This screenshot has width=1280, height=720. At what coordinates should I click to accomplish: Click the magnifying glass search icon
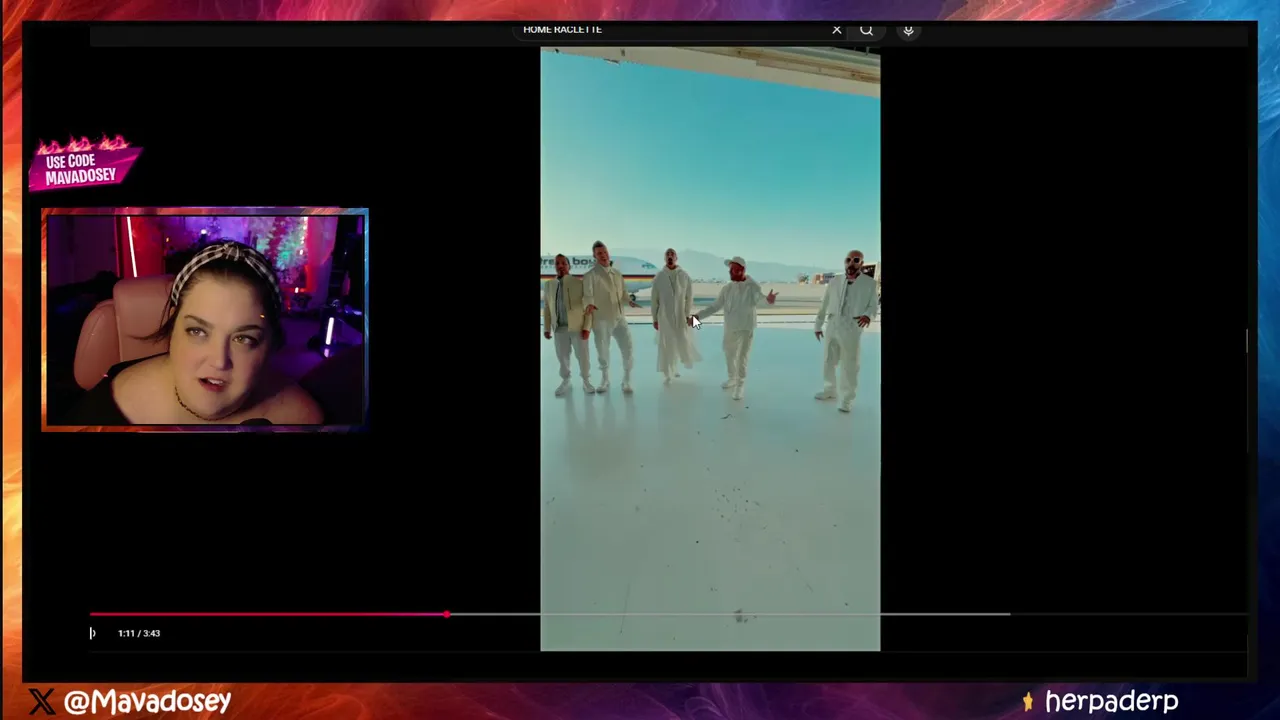[x=867, y=30]
